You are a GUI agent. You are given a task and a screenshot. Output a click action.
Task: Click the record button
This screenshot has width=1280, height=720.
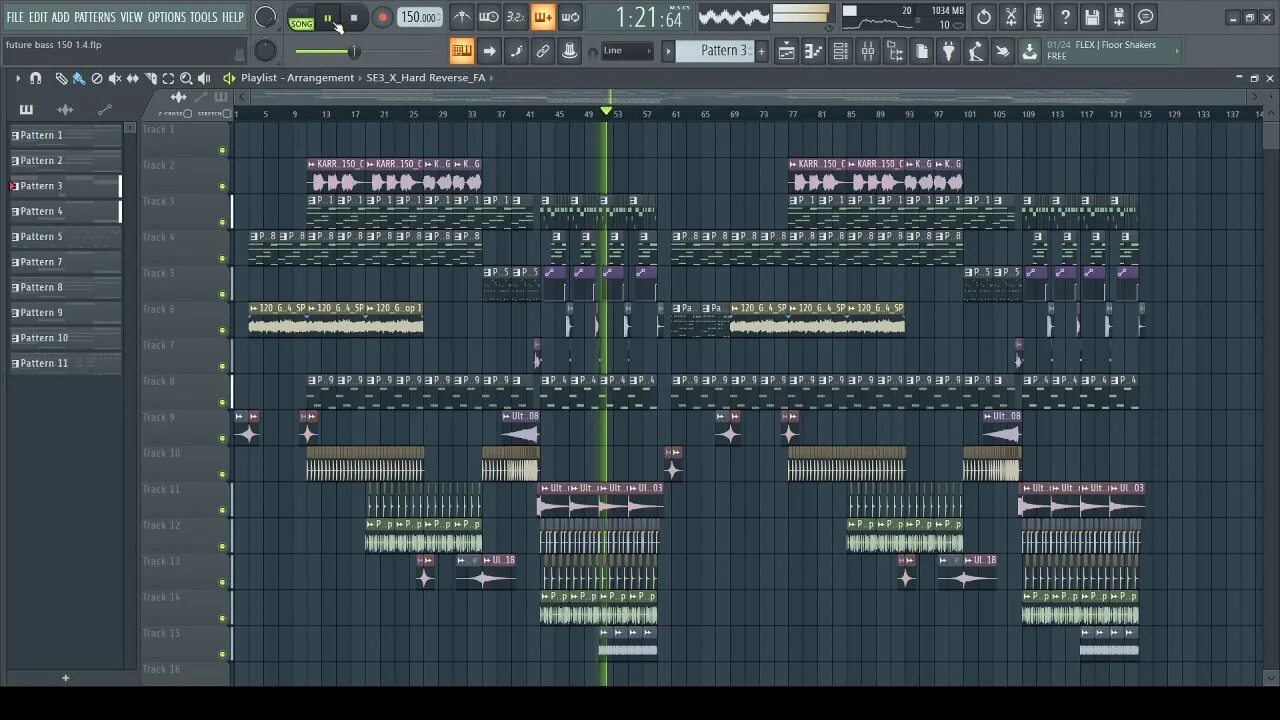(382, 18)
